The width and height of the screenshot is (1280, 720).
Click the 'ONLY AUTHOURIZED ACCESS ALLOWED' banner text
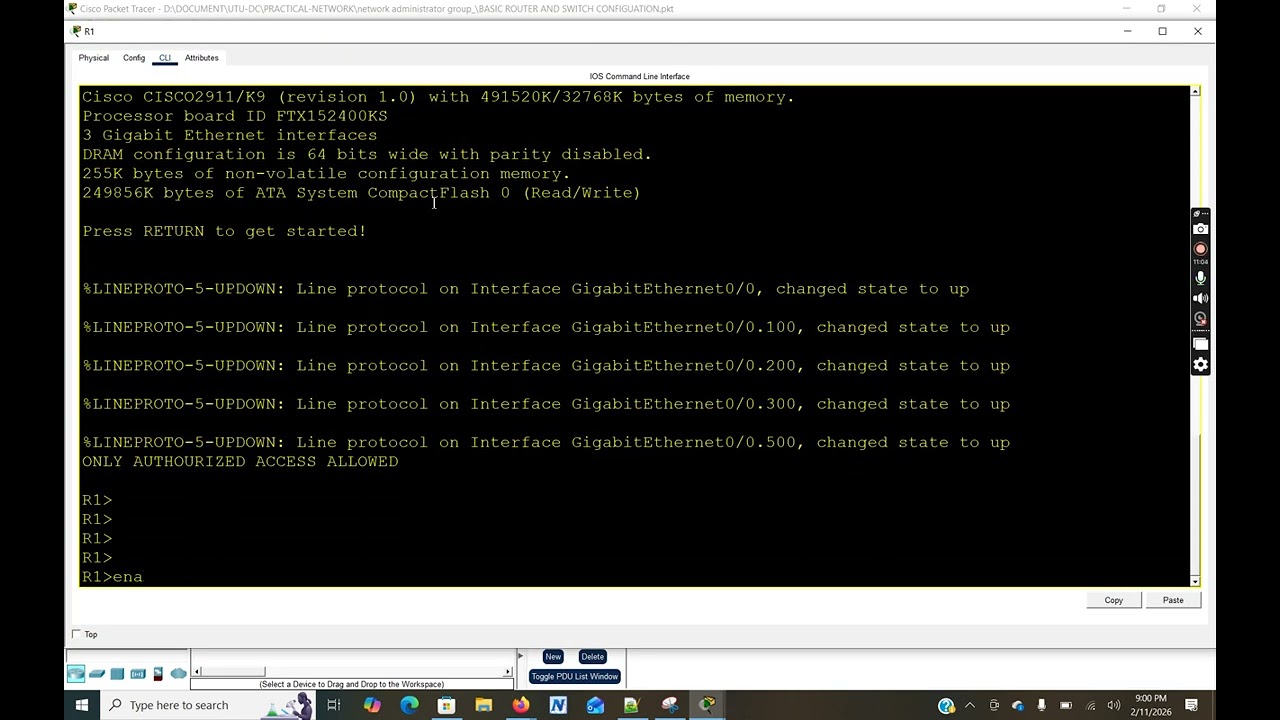pyautogui.click(x=240, y=462)
